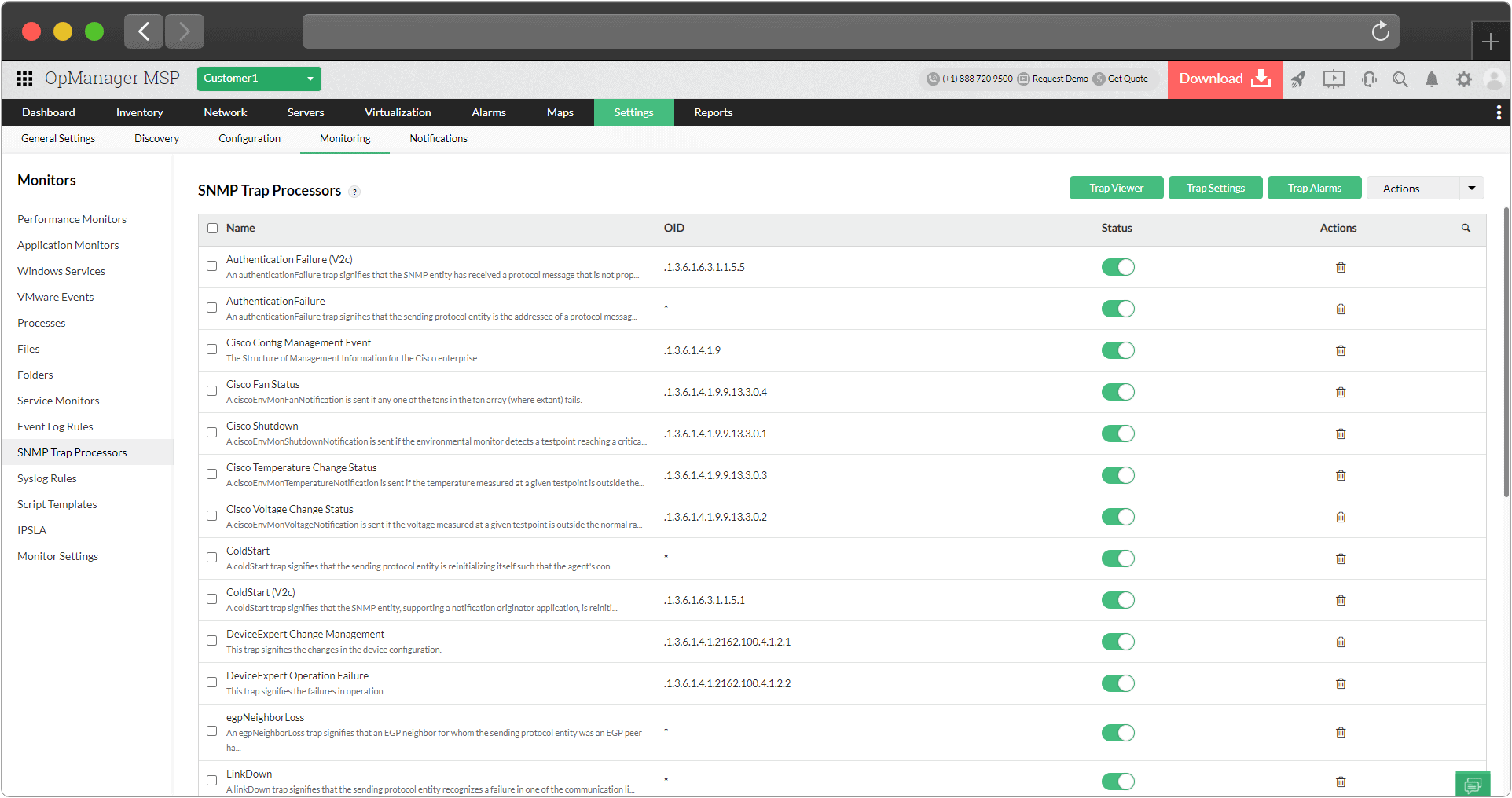
Task: Tick the select-all checkbox in Name header
Action: coord(212,229)
